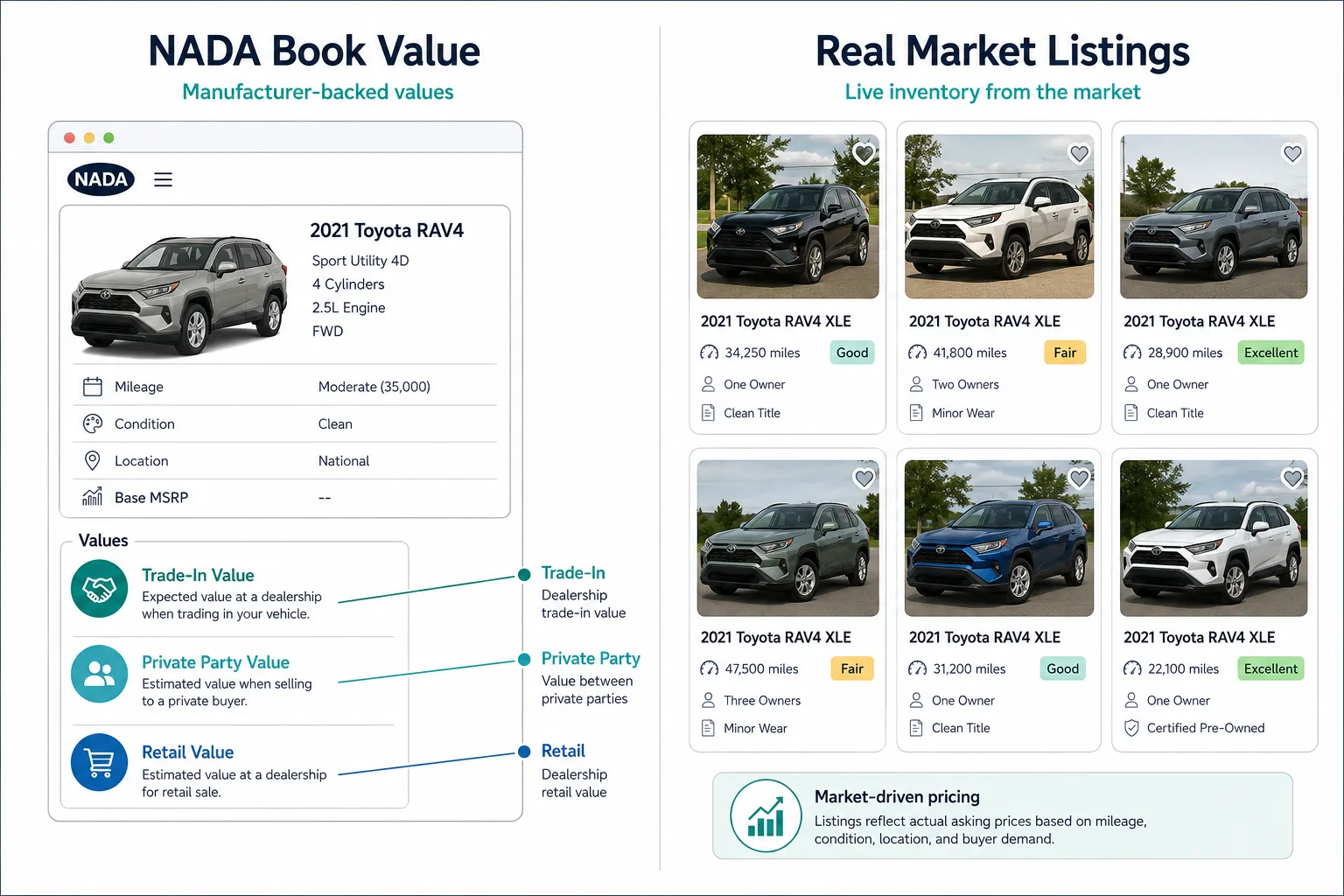Click the Trade-In callout label outside the NADA window
1344x896 pixels.
(x=573, y=573)
